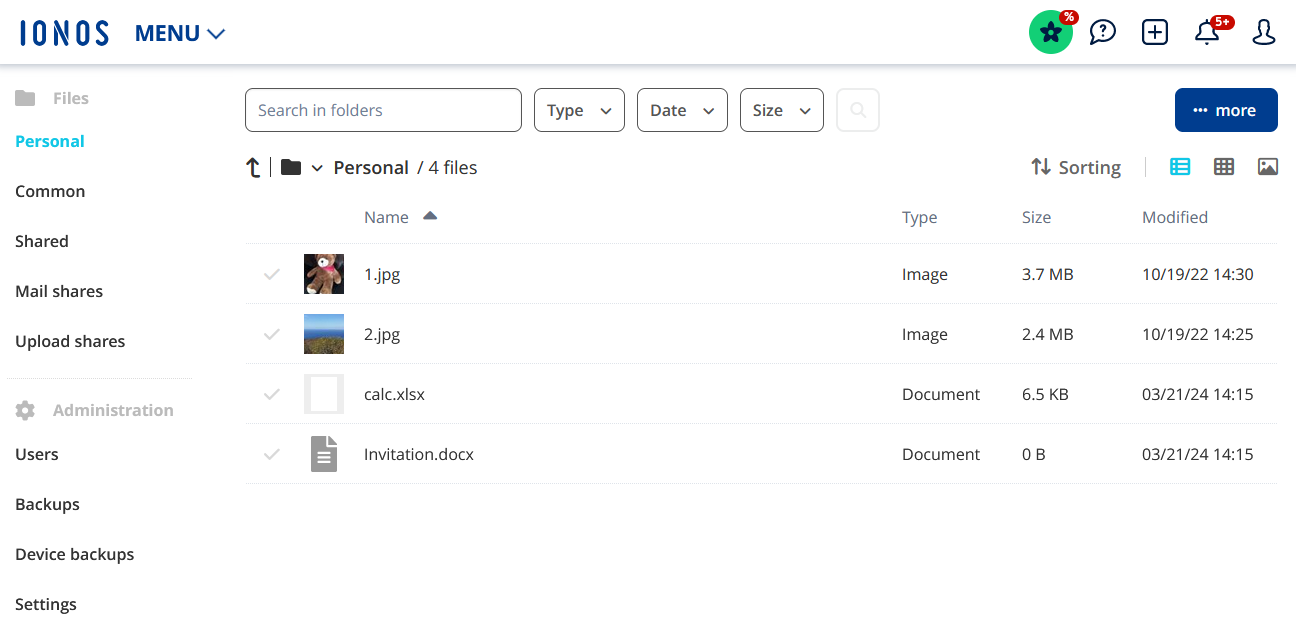Image resolution: width=1296 pixels, height=642 pixels.
Task: Click the green special offers star icon
Action: click(x=1050, y=33)
